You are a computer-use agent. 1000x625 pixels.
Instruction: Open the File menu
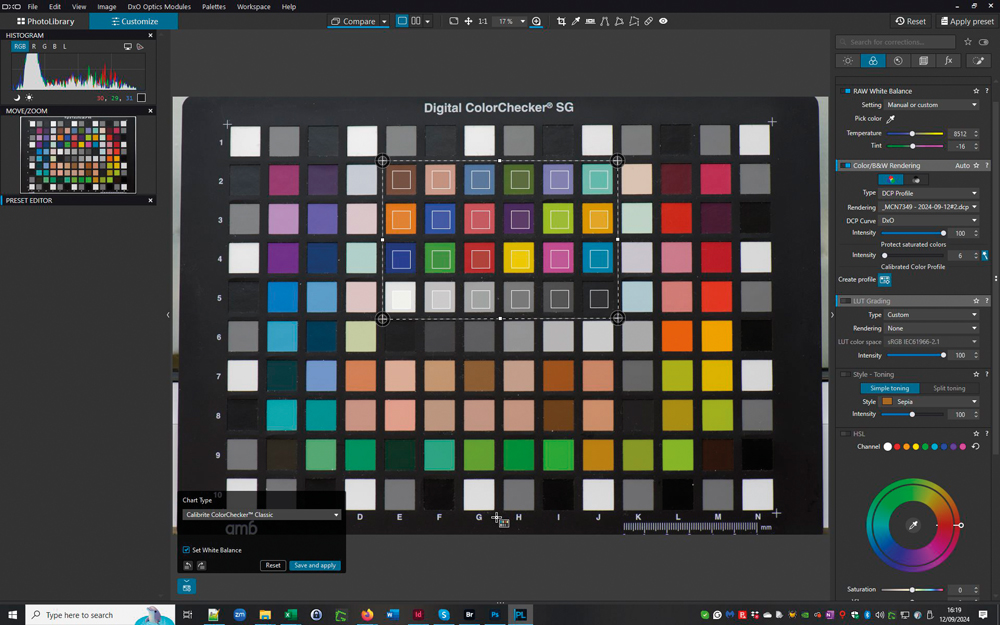pos(33,6)
